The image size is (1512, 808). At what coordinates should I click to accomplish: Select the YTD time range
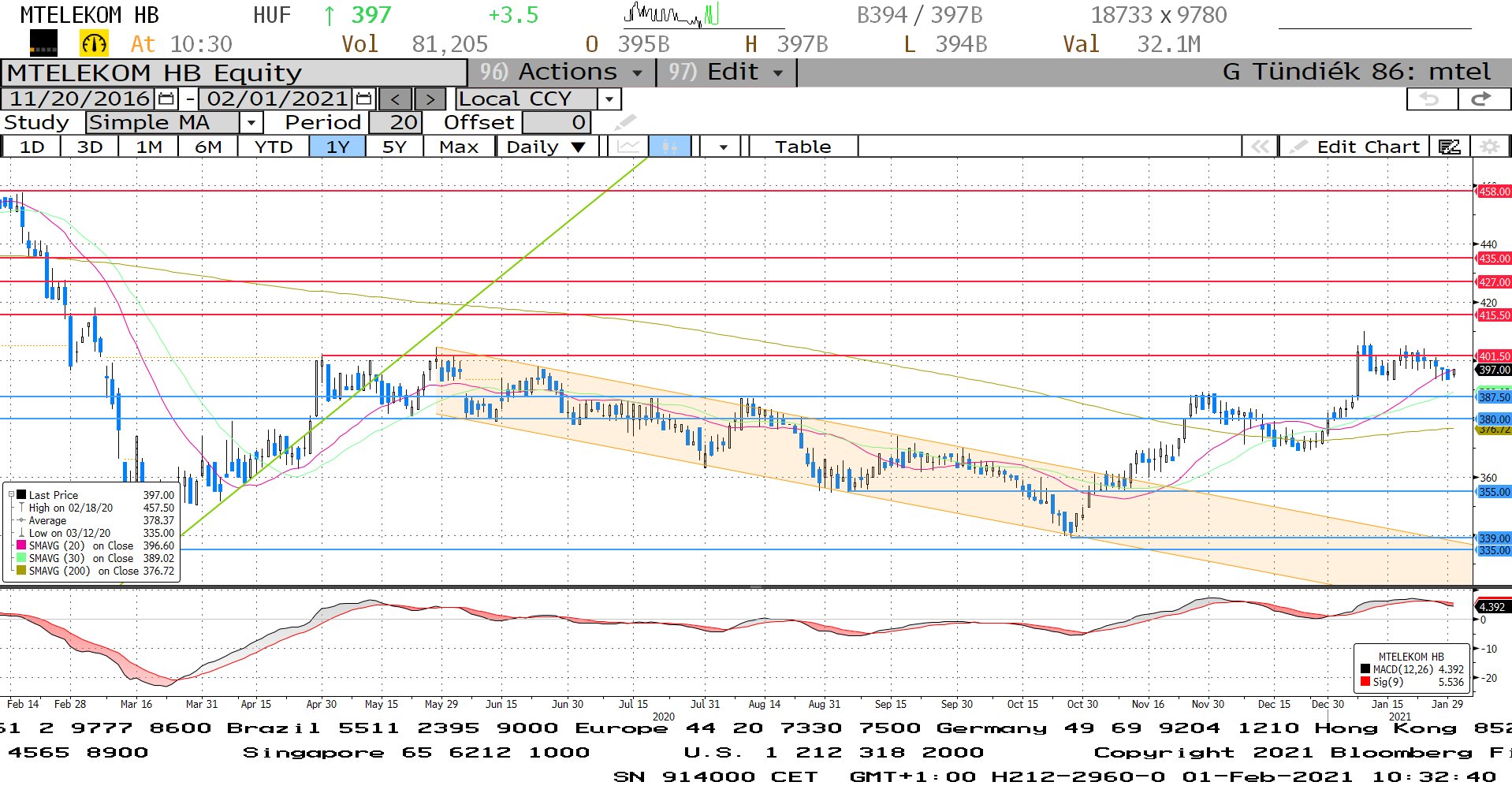274,147
